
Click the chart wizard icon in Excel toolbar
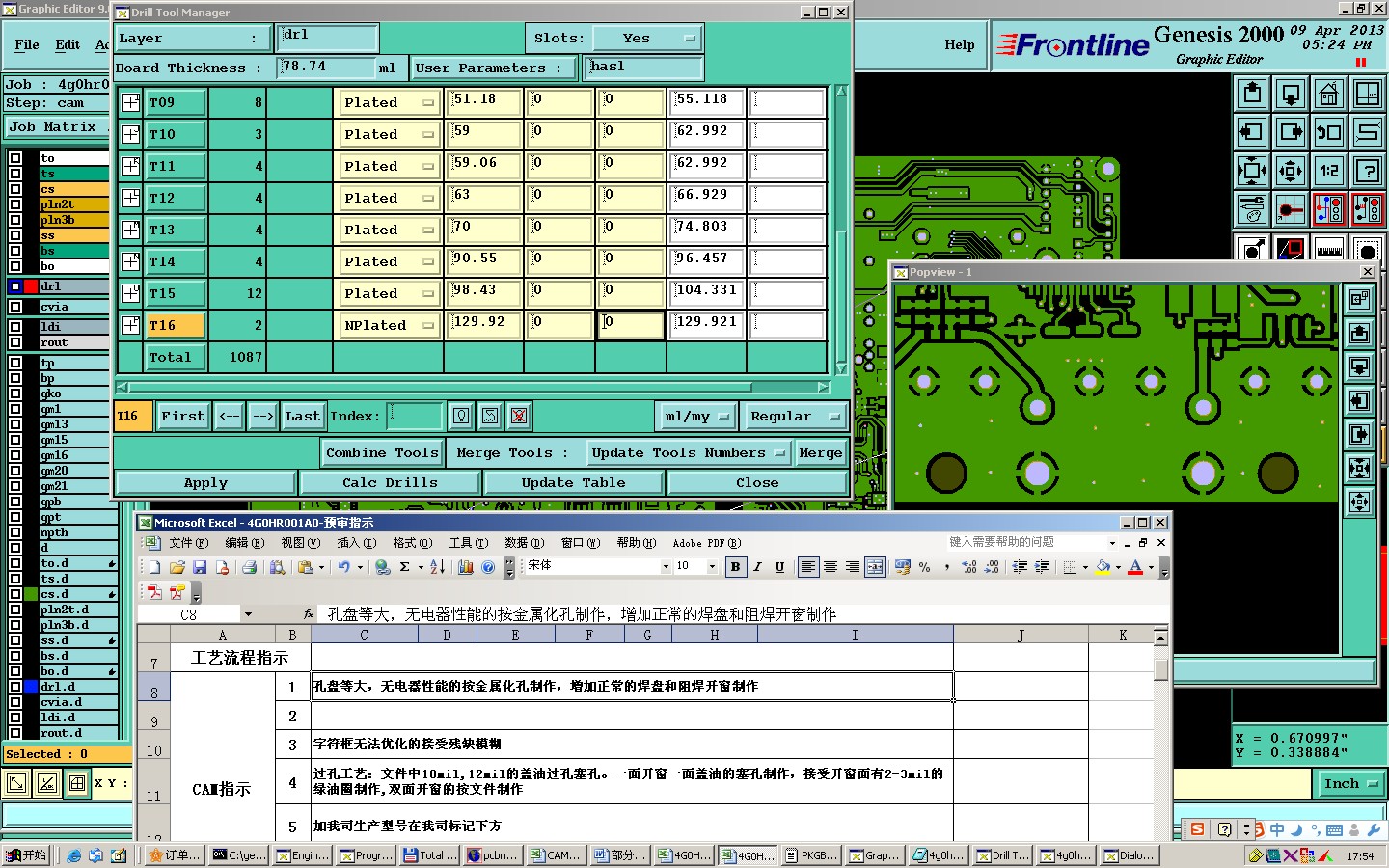pyautogui.click(x=466, y=567)
